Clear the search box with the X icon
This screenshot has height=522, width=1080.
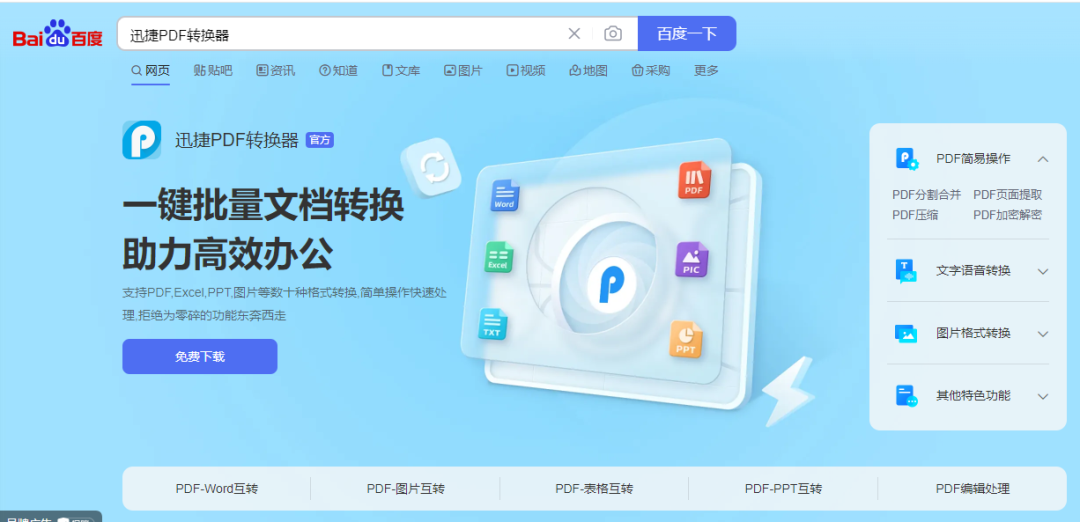point(574,34)
